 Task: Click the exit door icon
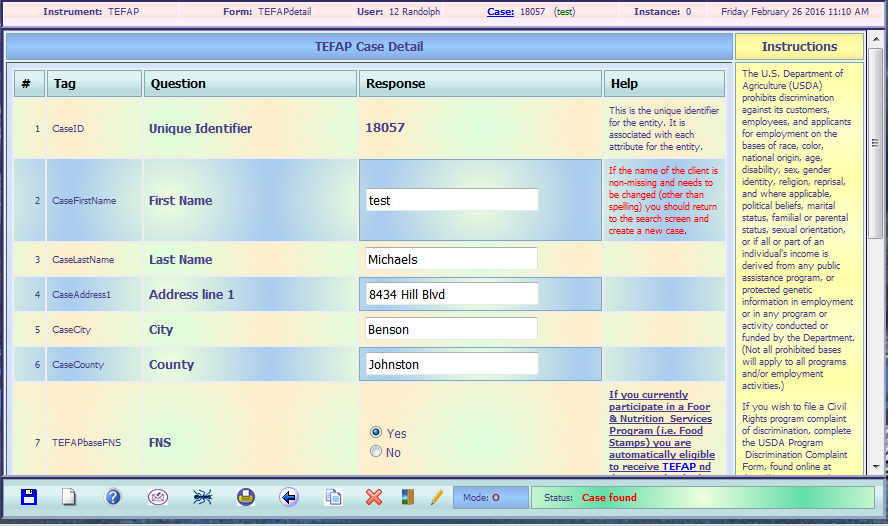click(x=407, y=497)
